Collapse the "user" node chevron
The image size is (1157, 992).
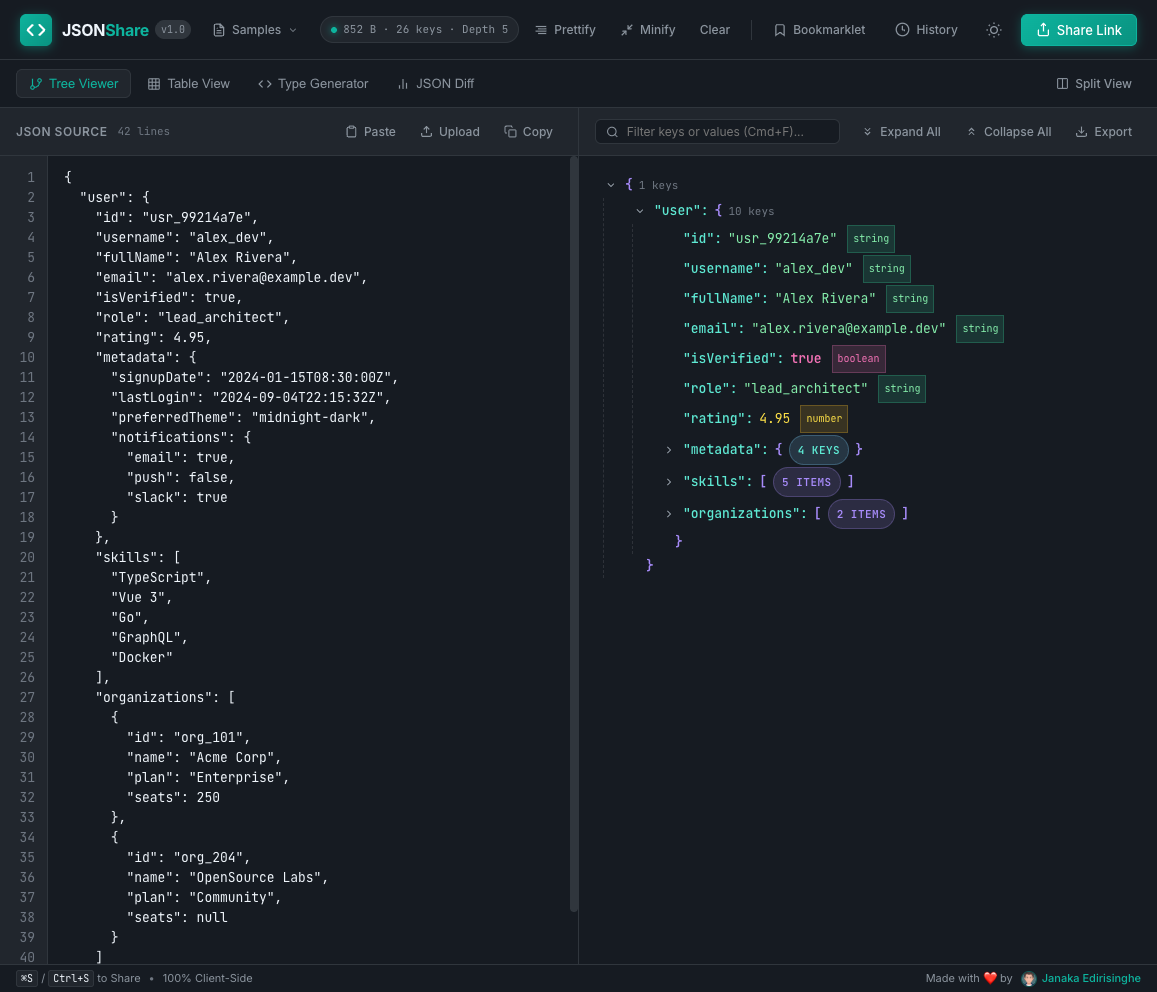[x=640, y=210]
